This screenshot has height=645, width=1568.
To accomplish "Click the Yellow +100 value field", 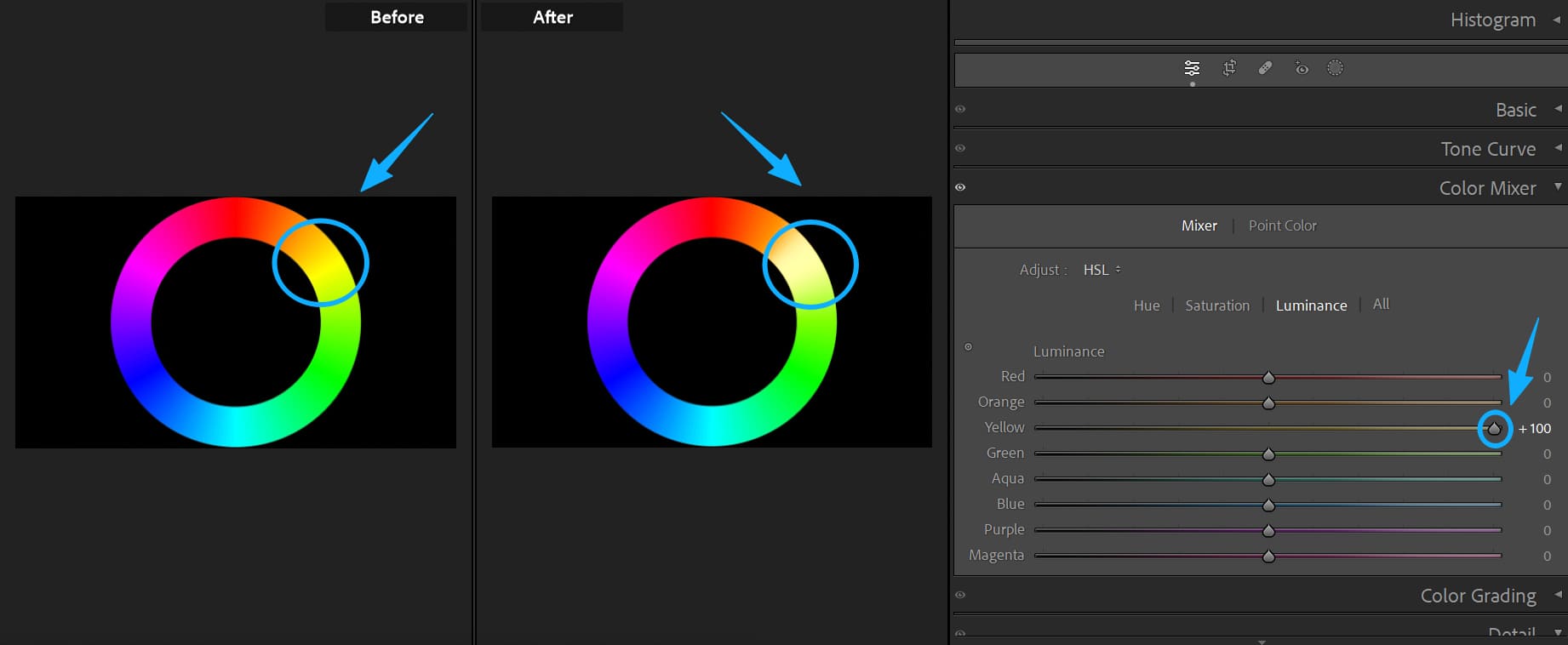I will (x=1535, y=428).
